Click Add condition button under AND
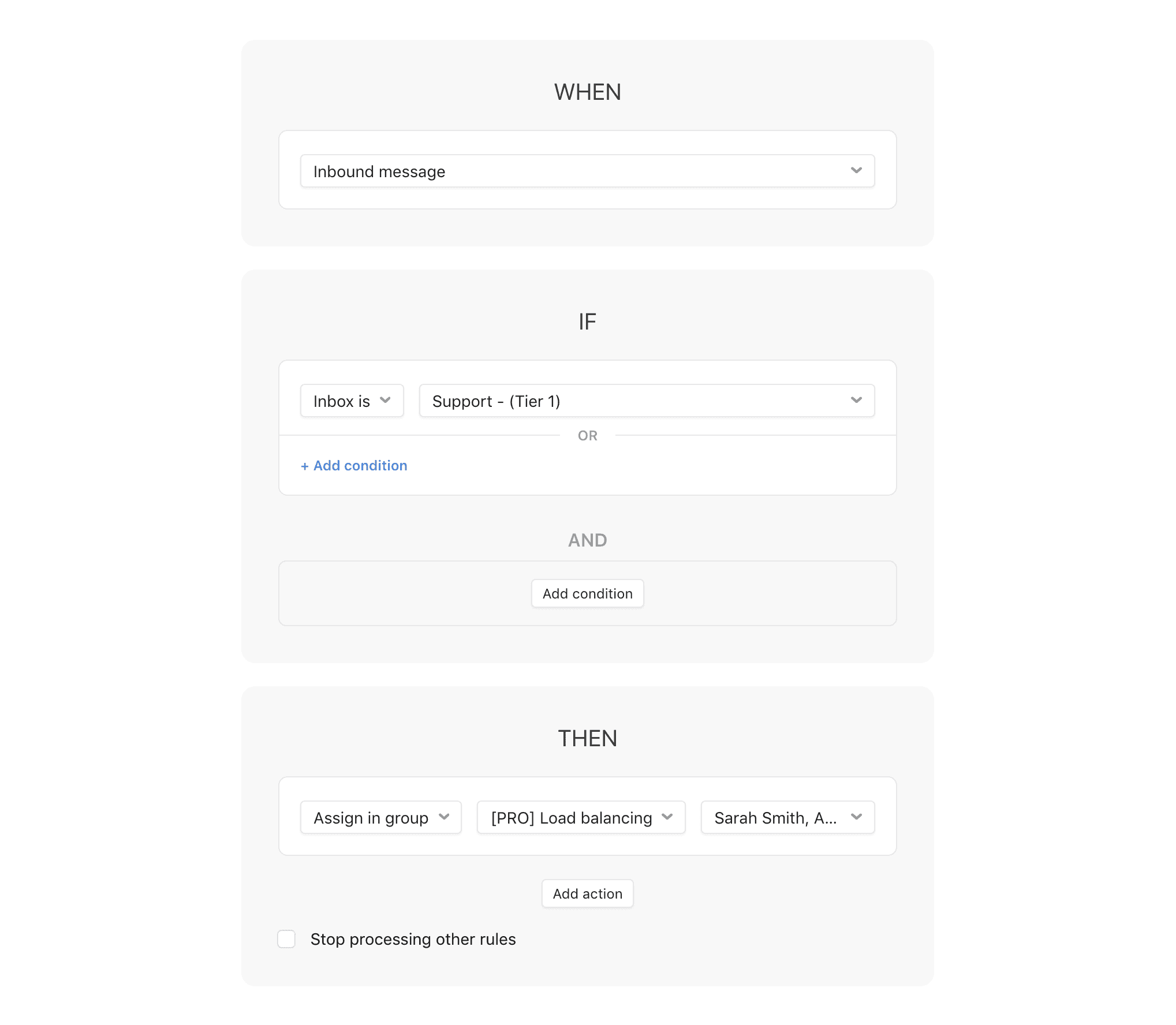This screenshot has width=1176, height=1025. coord(587,593)
